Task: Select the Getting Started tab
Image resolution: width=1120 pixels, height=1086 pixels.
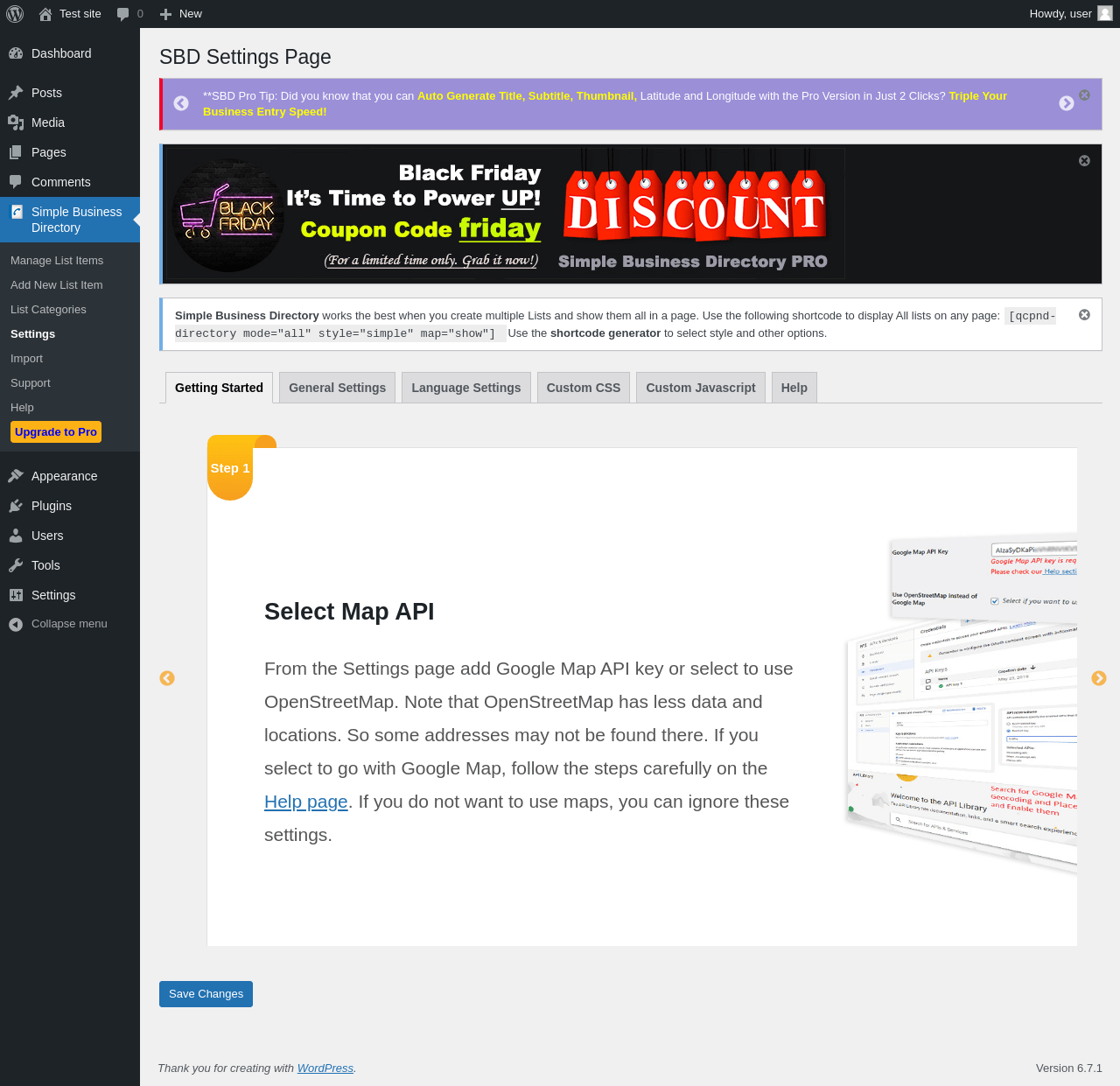Action: 219,388
